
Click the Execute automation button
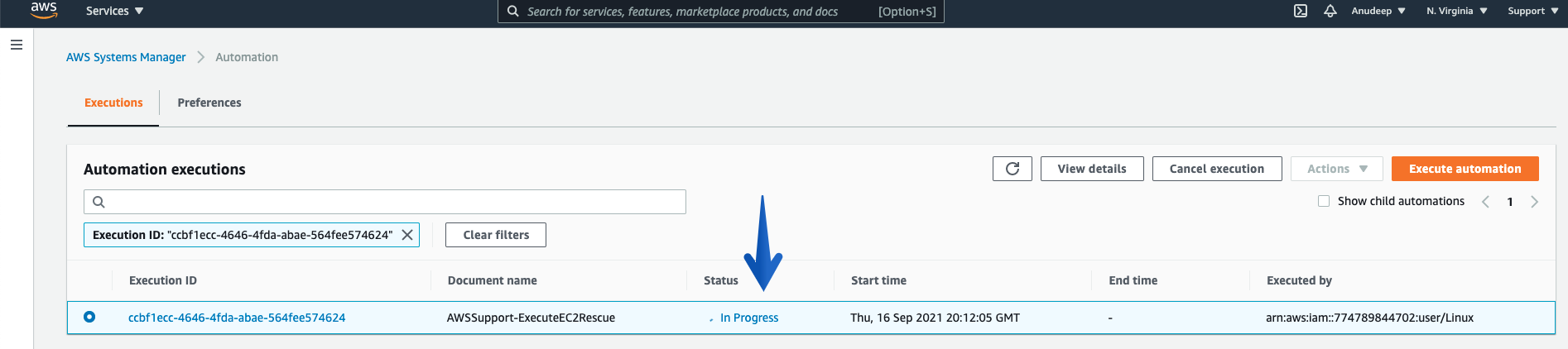[1465, 169]
